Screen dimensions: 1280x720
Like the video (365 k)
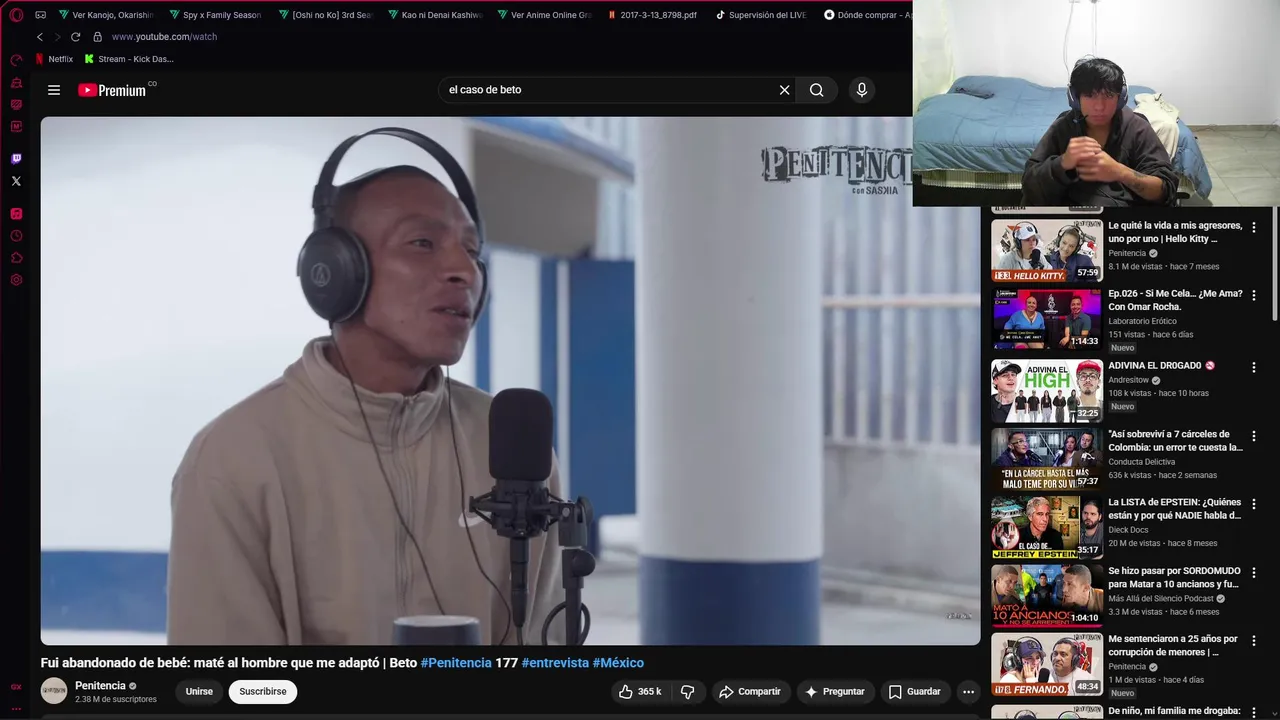click(640, 692)
